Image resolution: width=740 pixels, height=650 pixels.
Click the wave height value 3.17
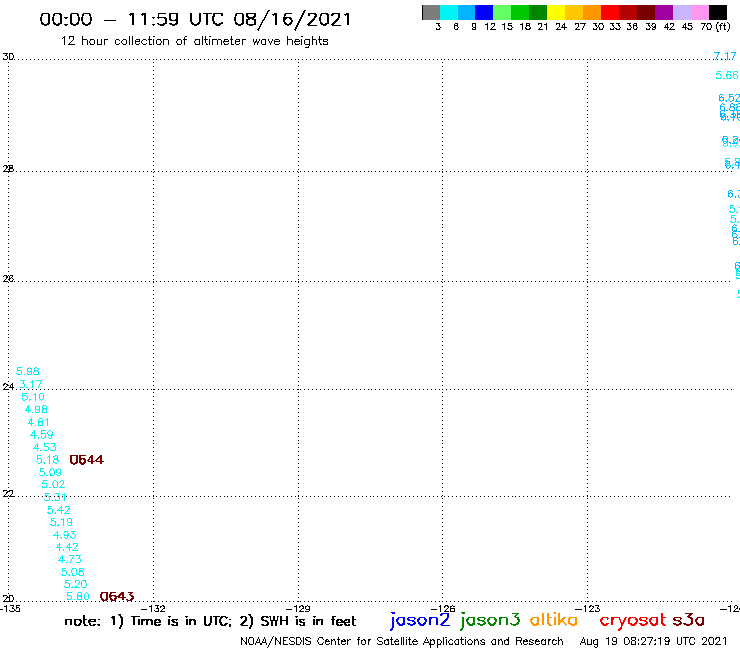point(31,384)
